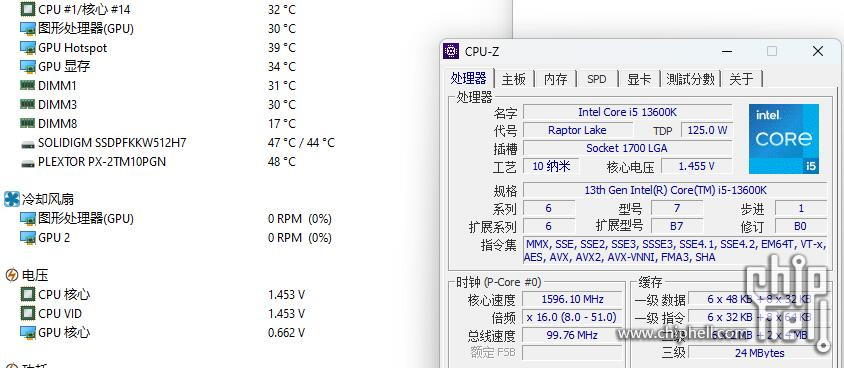Minimize the CPU-Z window

pyautogui.click(x=727, y=52)
